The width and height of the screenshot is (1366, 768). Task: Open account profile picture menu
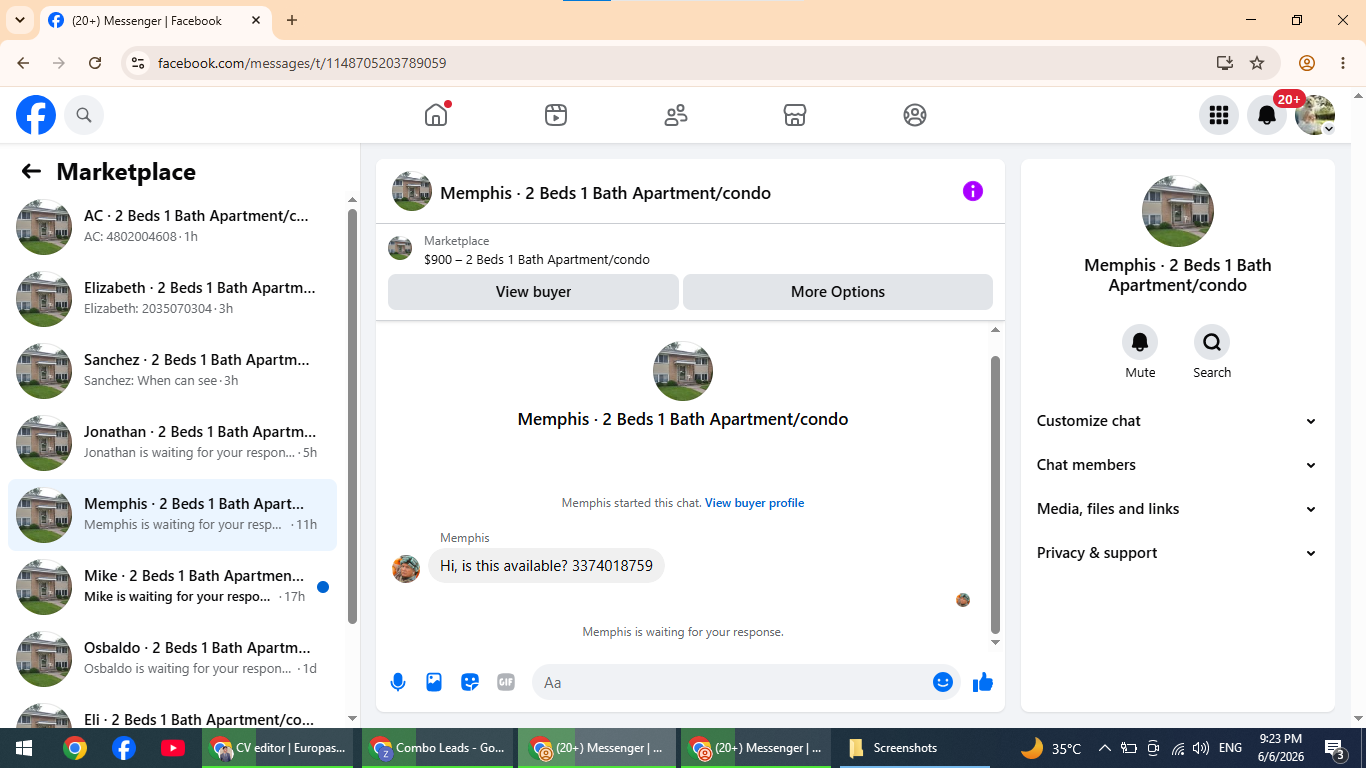coord(1315,115)
